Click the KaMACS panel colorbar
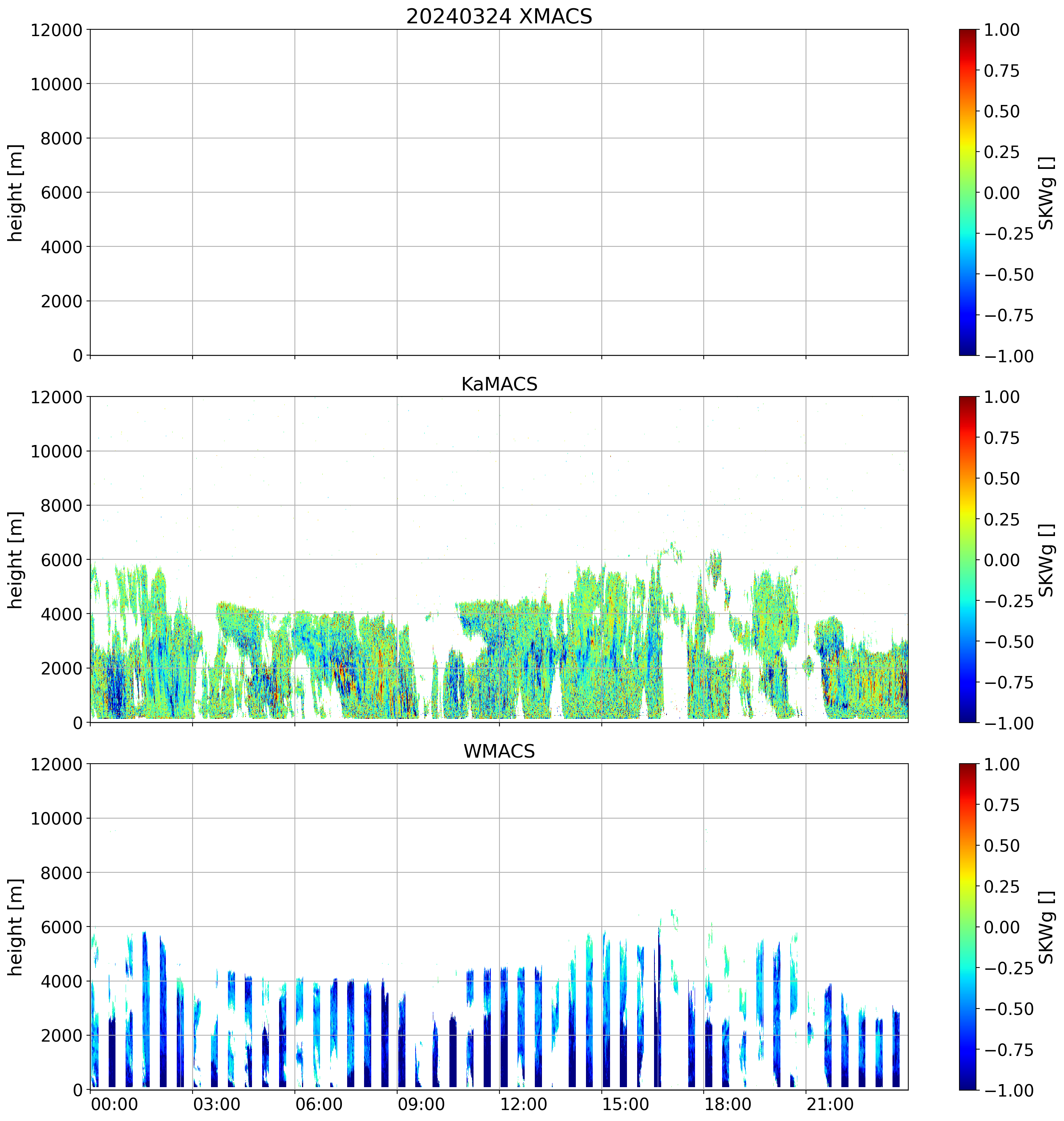 pyautogui.click(x=968, y=559)
